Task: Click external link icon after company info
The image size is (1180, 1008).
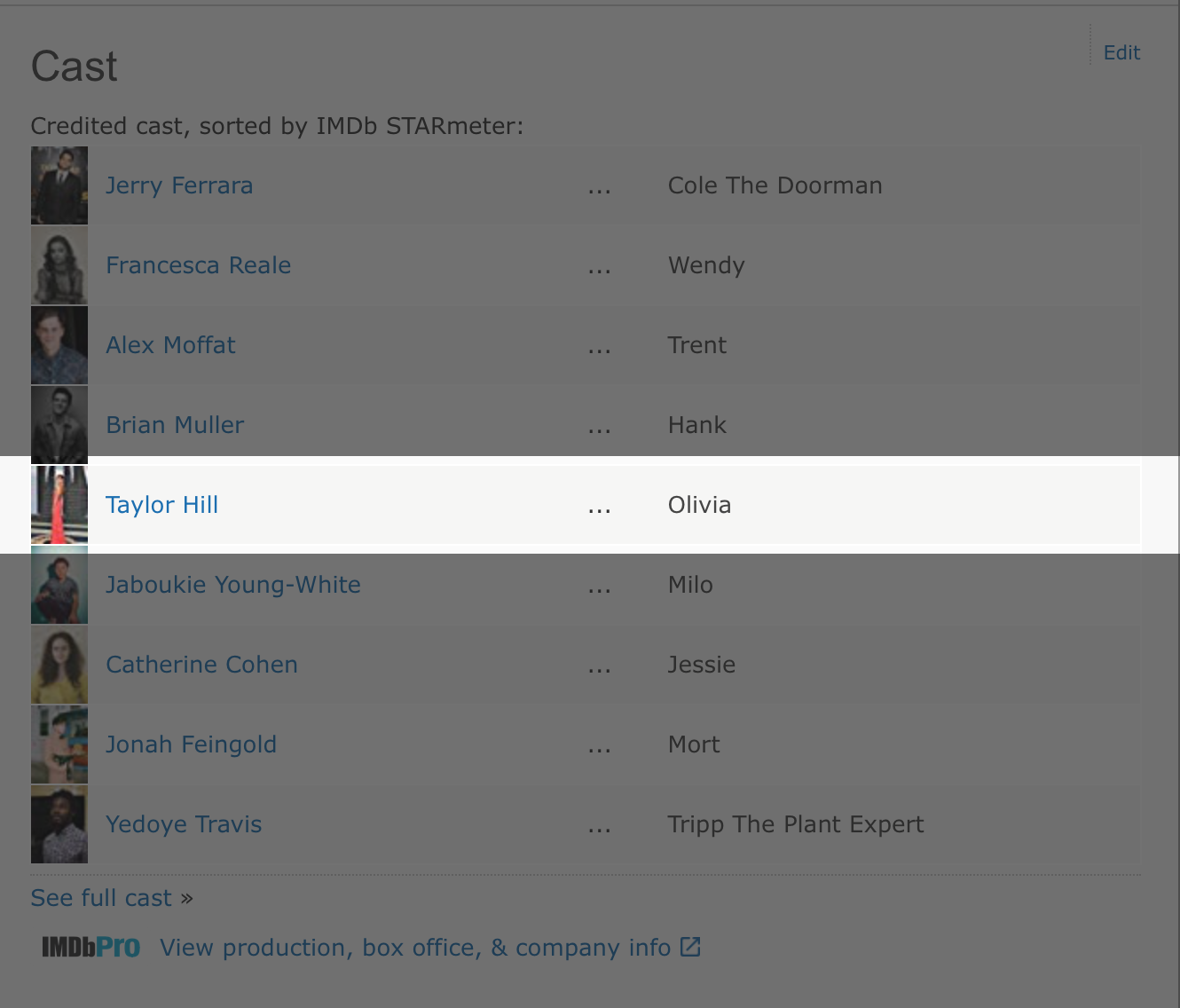Action: point(690,947)
